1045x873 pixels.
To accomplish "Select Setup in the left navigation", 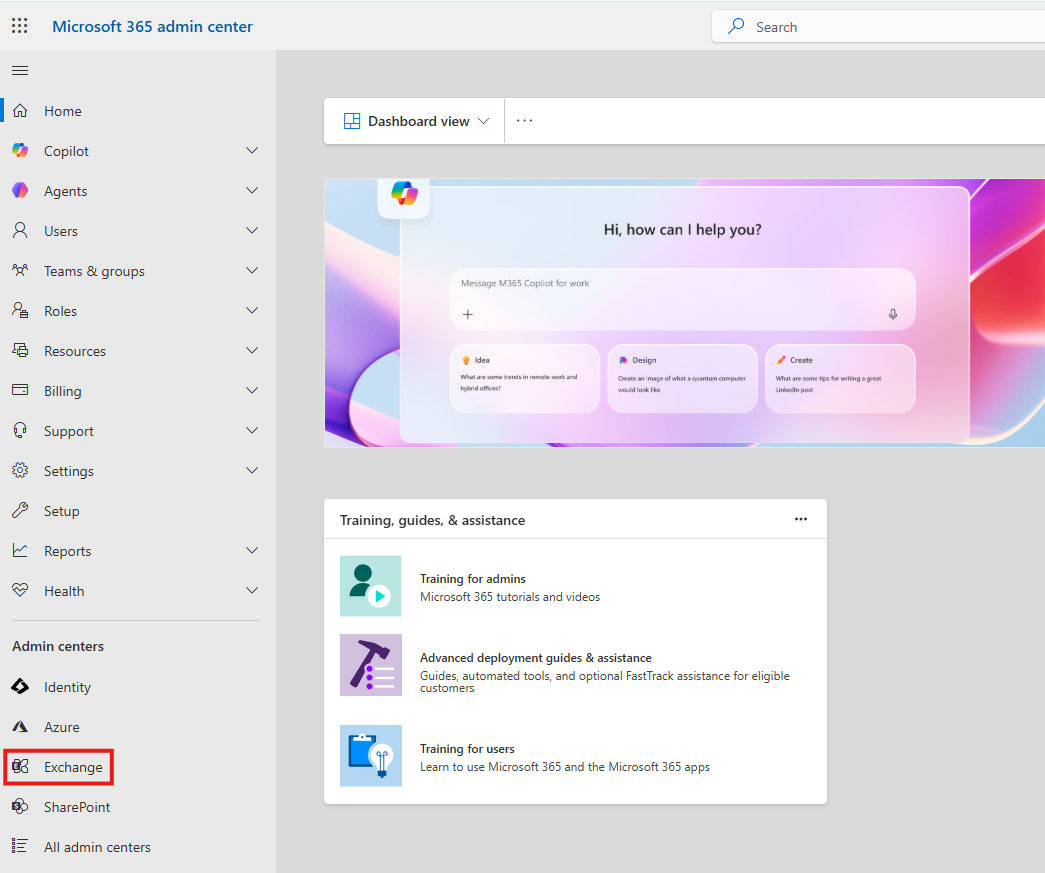I will click(x=61, y=511).
